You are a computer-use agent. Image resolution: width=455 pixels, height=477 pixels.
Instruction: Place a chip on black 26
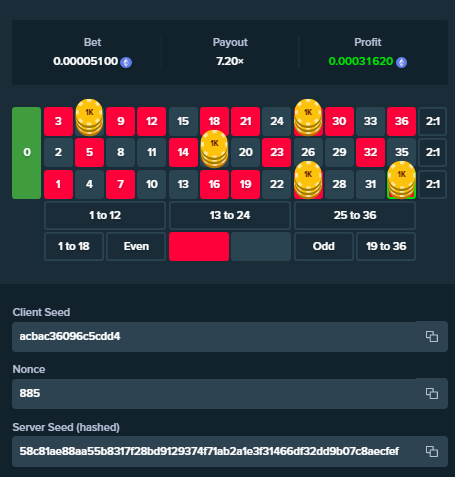pyautogui.click(x=308, y=152)
